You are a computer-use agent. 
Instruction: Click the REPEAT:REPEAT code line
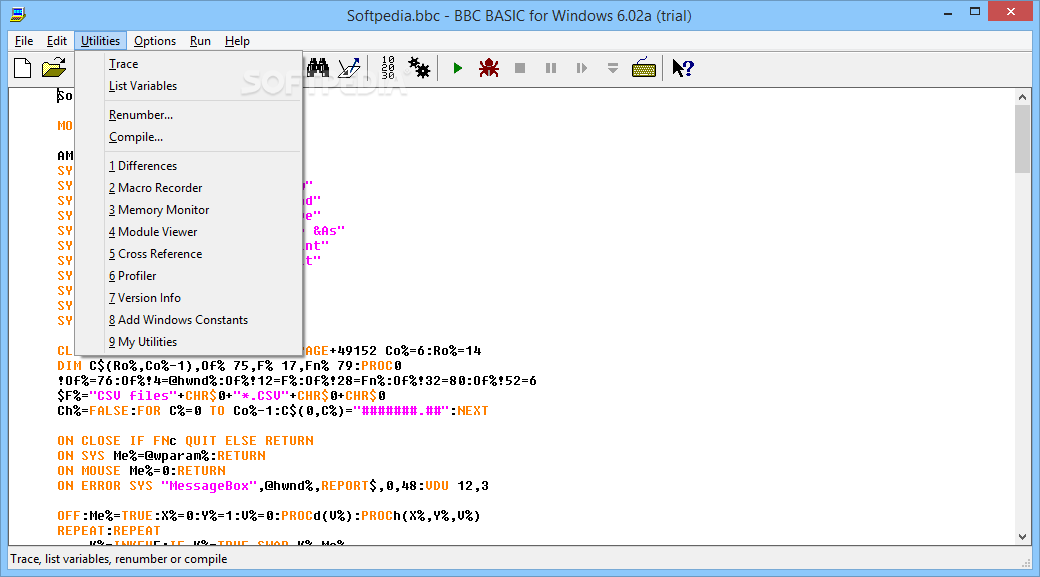109,531
